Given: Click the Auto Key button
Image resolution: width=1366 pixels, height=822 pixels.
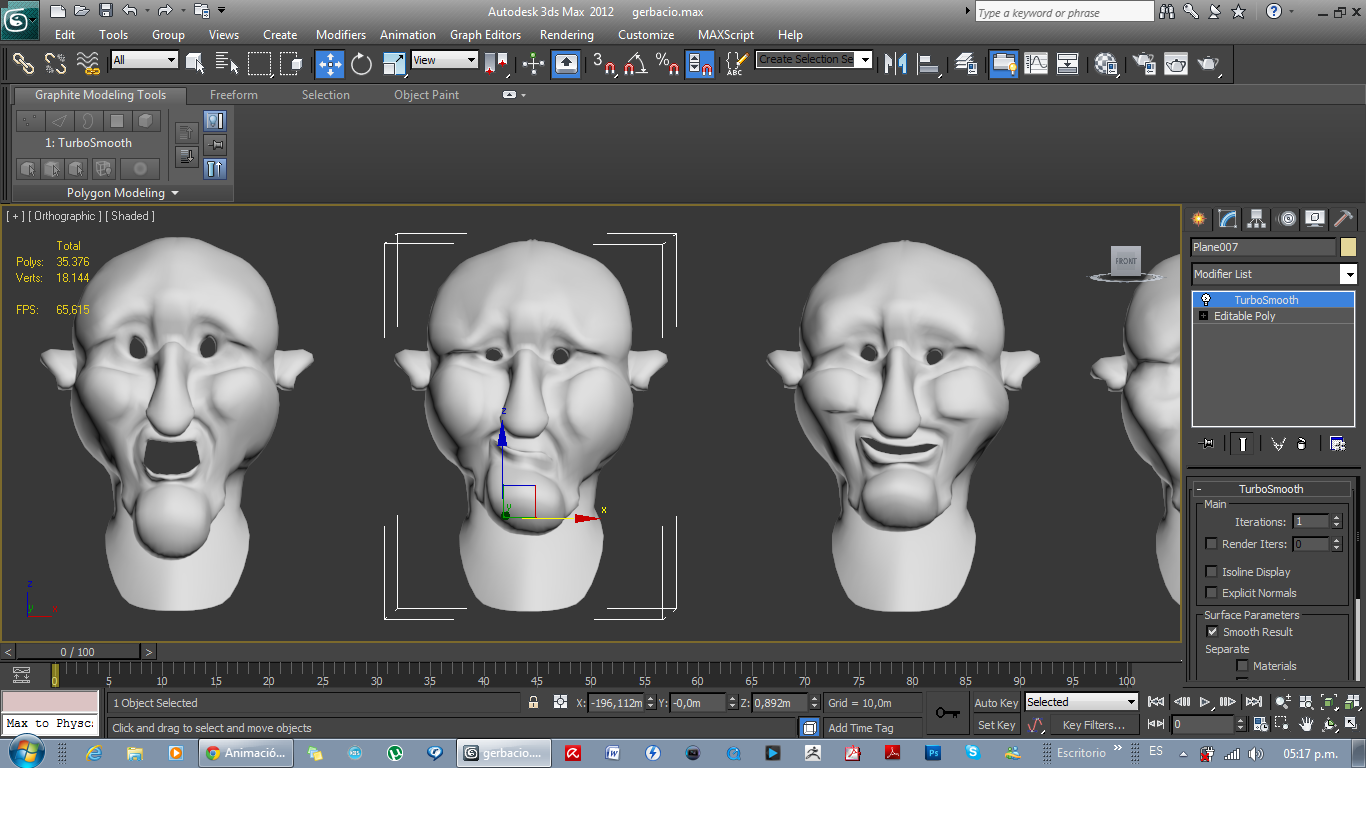Looking at the screenshot, I should point(995,703).
